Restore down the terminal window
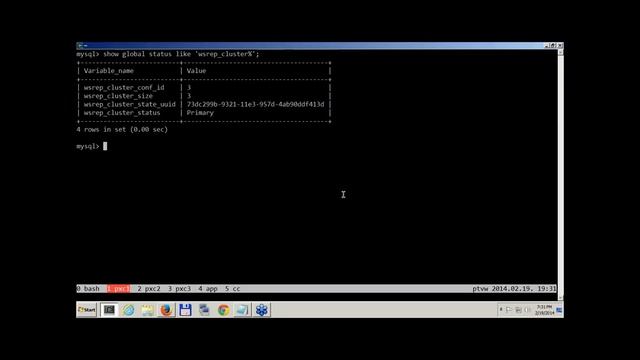Image resolution: width=640 pixels, height=360 pixels. 553,45
